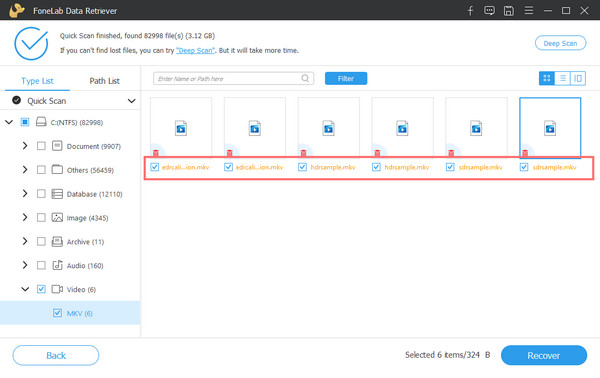Viewport: 600px width, 378px height.
Task: Click the search magnifier icon
Action: (305, 78)
